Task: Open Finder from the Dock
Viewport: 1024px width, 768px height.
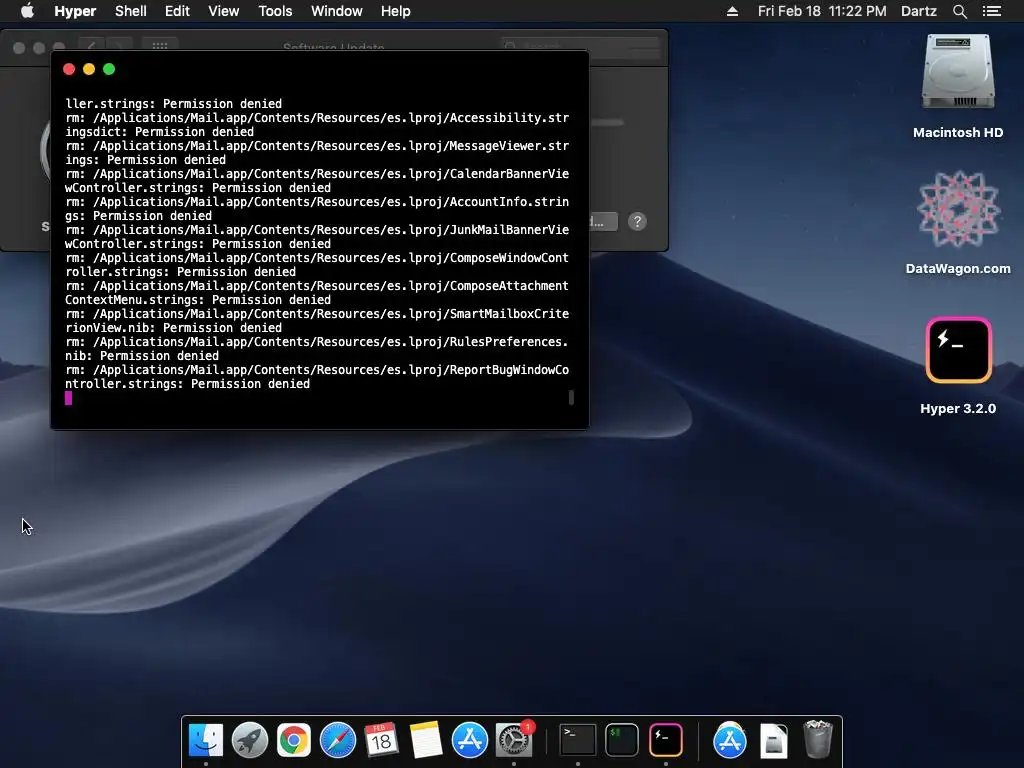Action: pyautogui.click(x=206, y=741)
